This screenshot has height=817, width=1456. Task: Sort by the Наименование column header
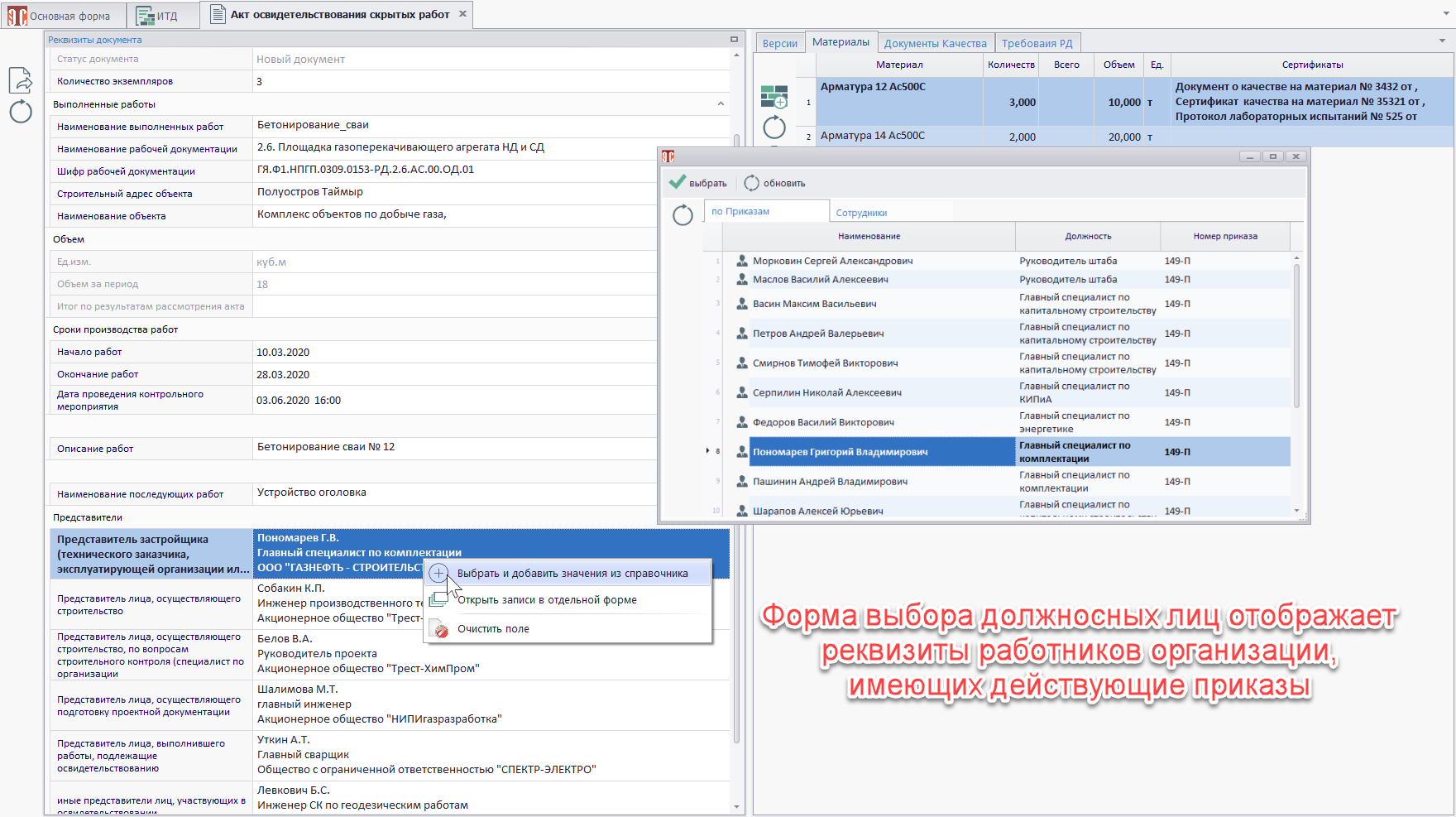[x=869, y=236]
